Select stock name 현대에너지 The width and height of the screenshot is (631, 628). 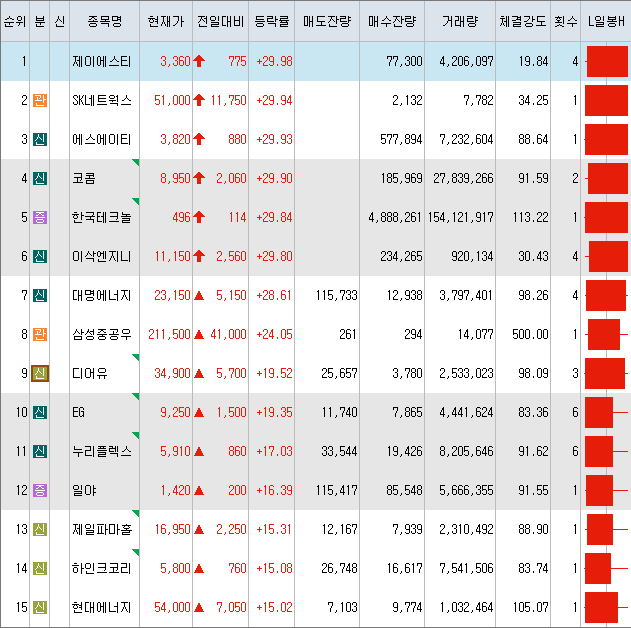pyautogui.click(x=102, y=607)
